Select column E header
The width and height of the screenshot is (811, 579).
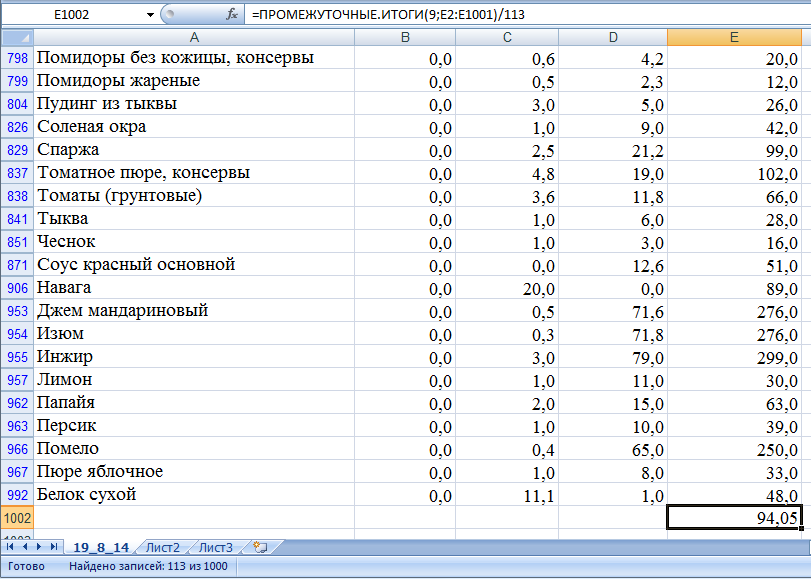click(x=734, y=37)
